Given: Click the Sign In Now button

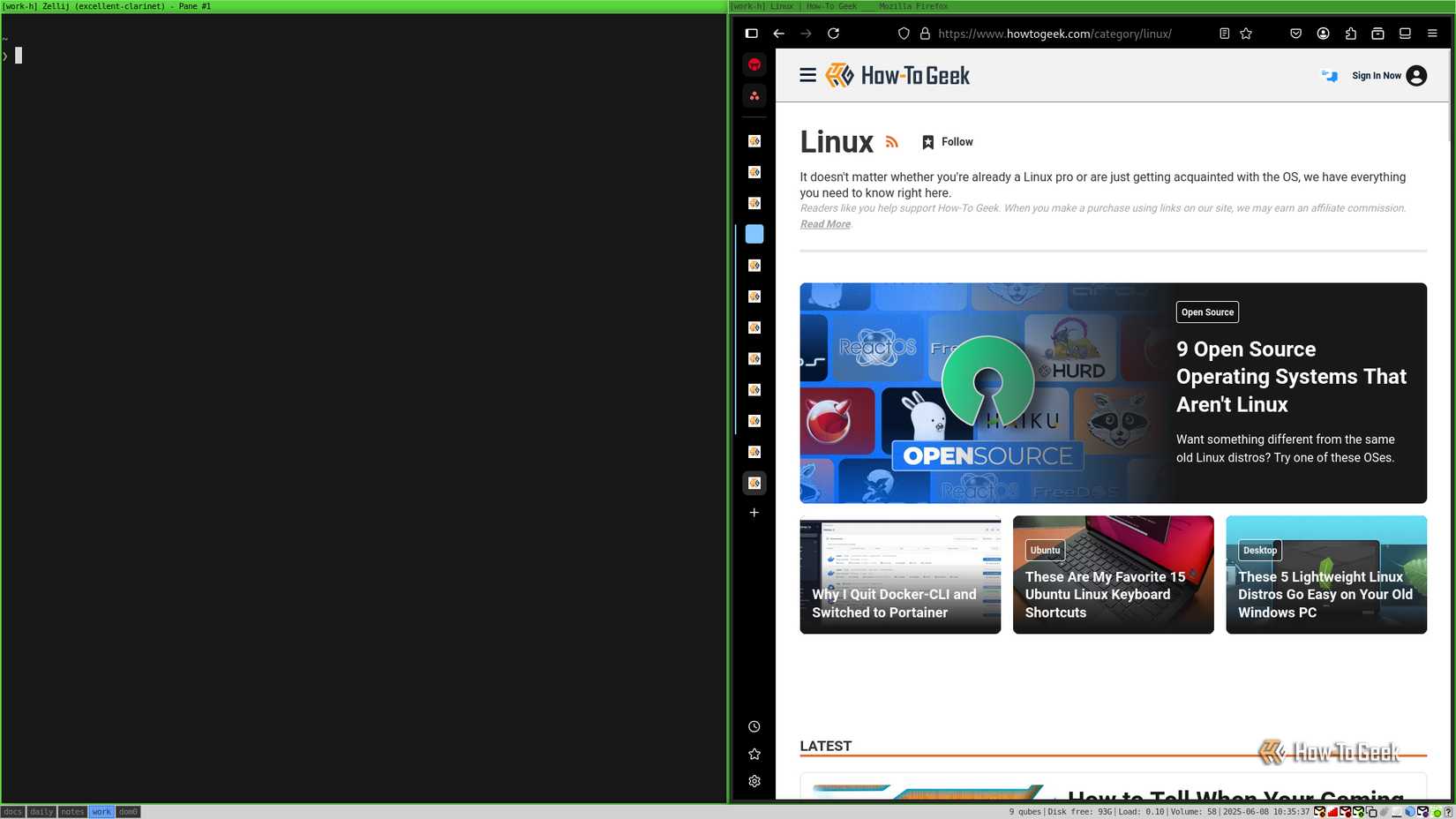Looking at the screenshot, I should pyautogui.click(x=1377, y=76).
